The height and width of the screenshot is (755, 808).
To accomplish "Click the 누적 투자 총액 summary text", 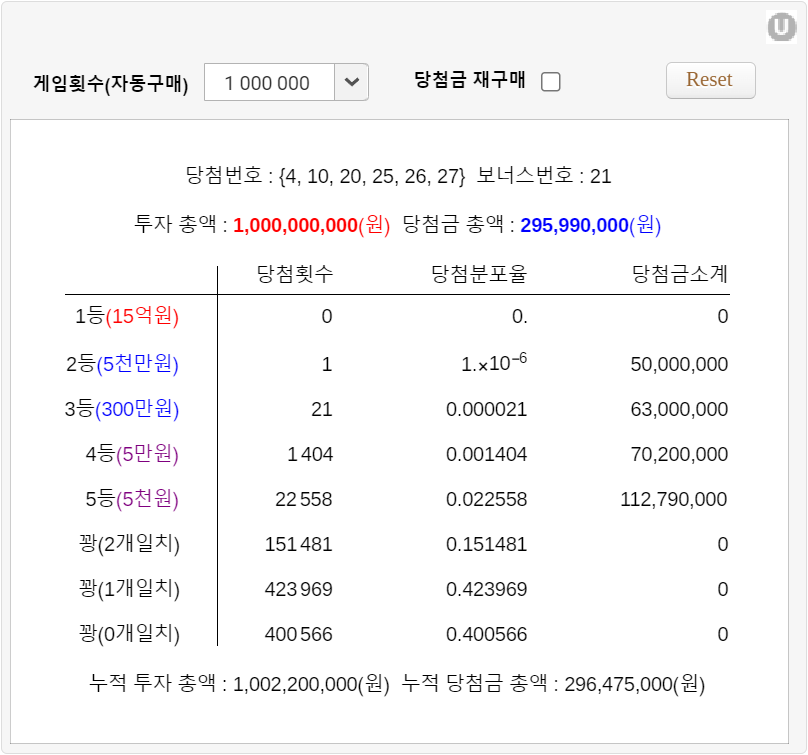I will click(239, 684).
